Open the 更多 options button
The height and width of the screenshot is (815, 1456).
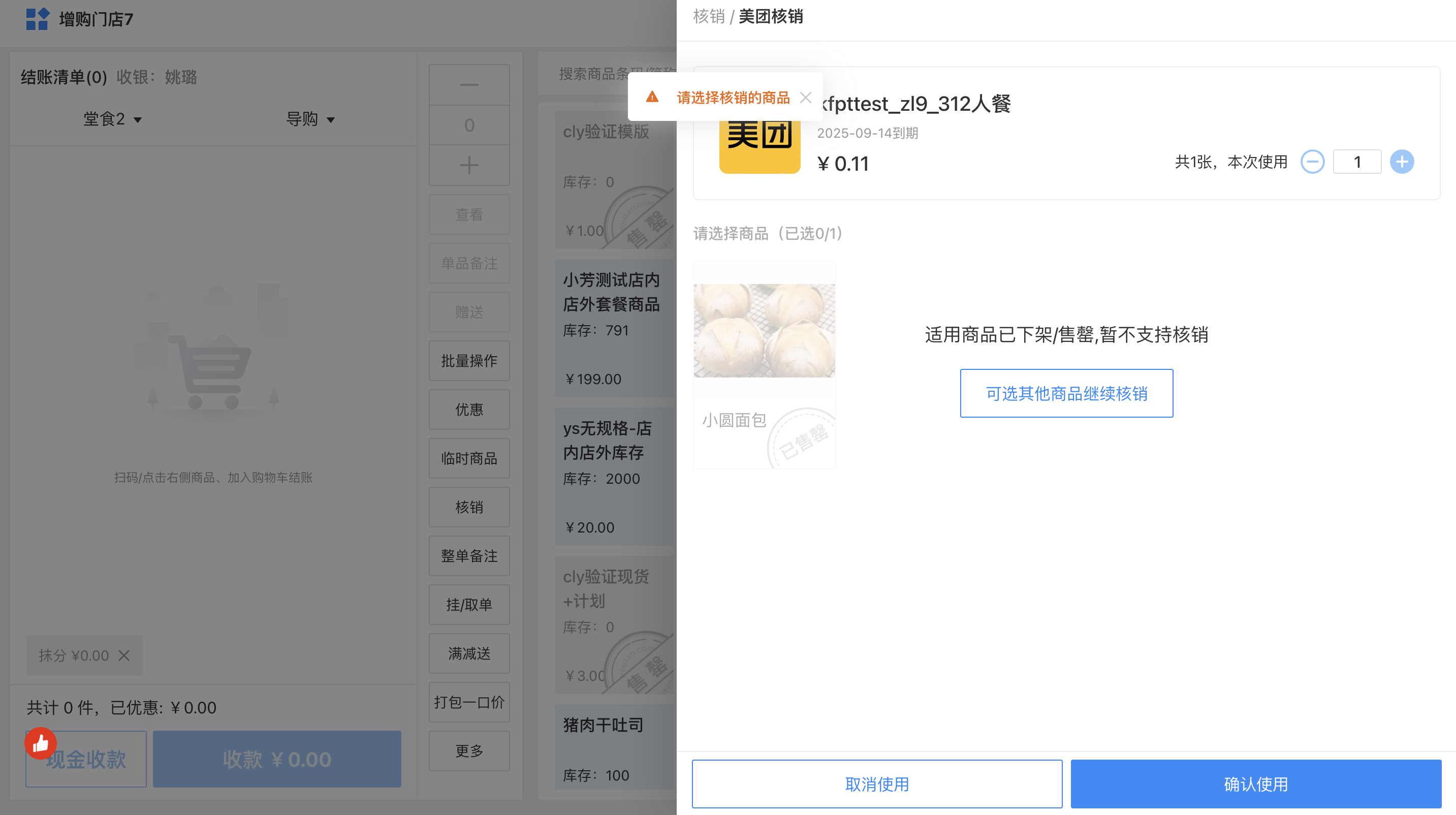(x=468, y=750)
